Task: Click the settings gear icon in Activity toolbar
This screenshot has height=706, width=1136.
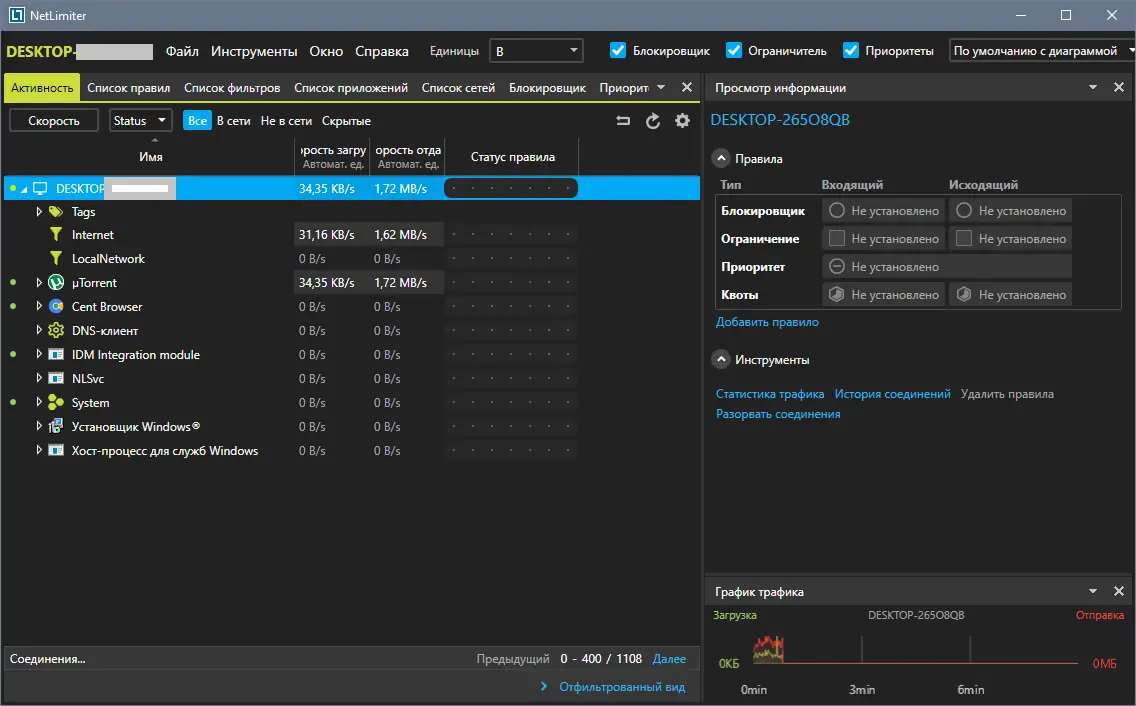Action: (x=683, y=121)
